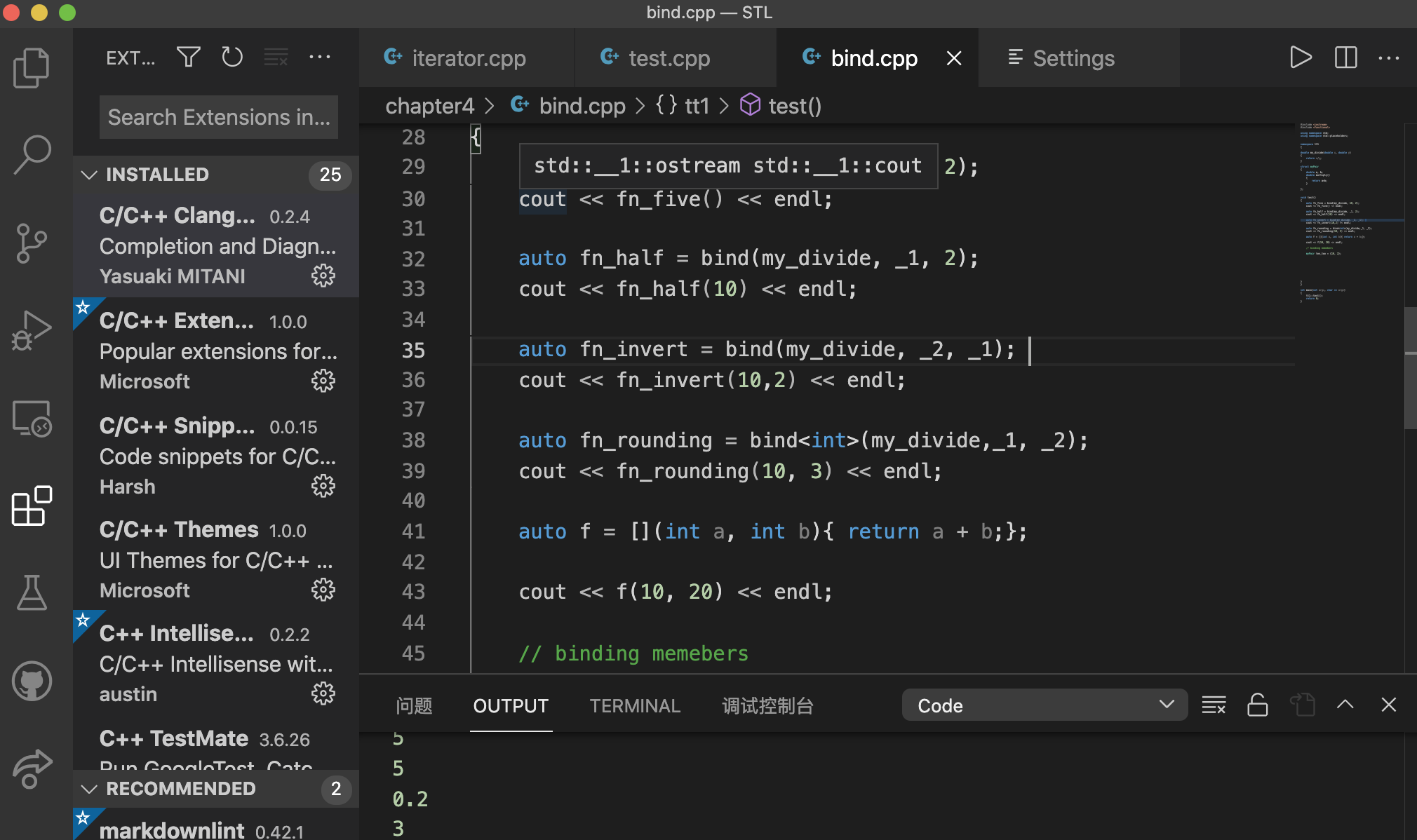
Task: Manage C/C++ Snippets extension gear
Action: click(x=323, y=486)
